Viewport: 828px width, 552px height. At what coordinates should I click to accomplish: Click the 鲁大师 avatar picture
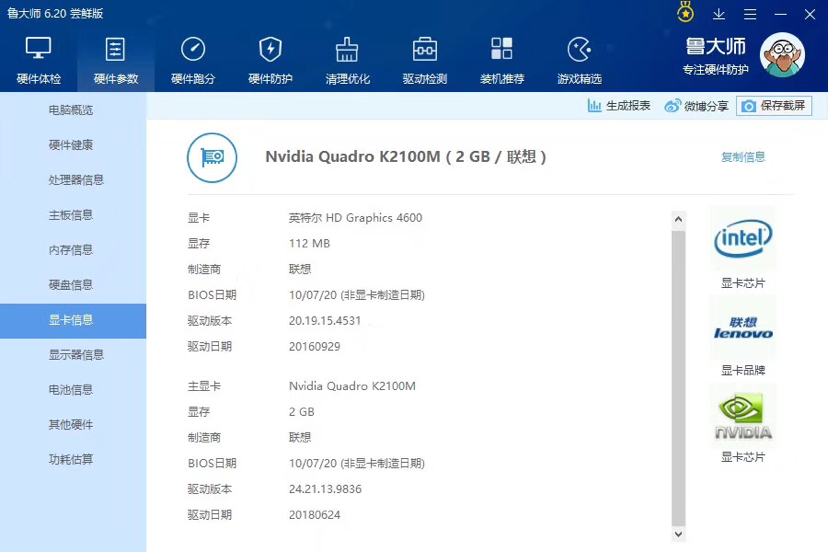tap(782, 54)
